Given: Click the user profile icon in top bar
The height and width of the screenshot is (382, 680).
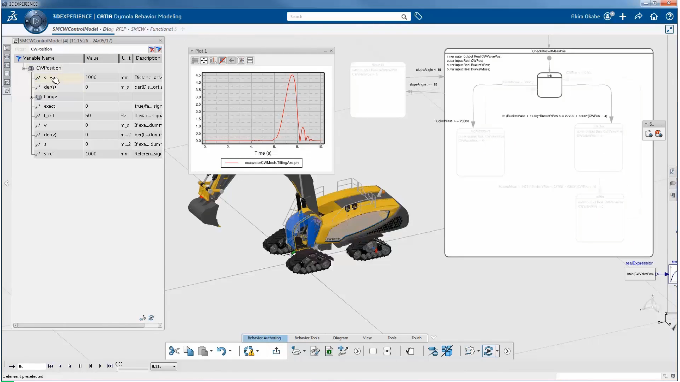Looking at the screenshot, I should point(608,16).
